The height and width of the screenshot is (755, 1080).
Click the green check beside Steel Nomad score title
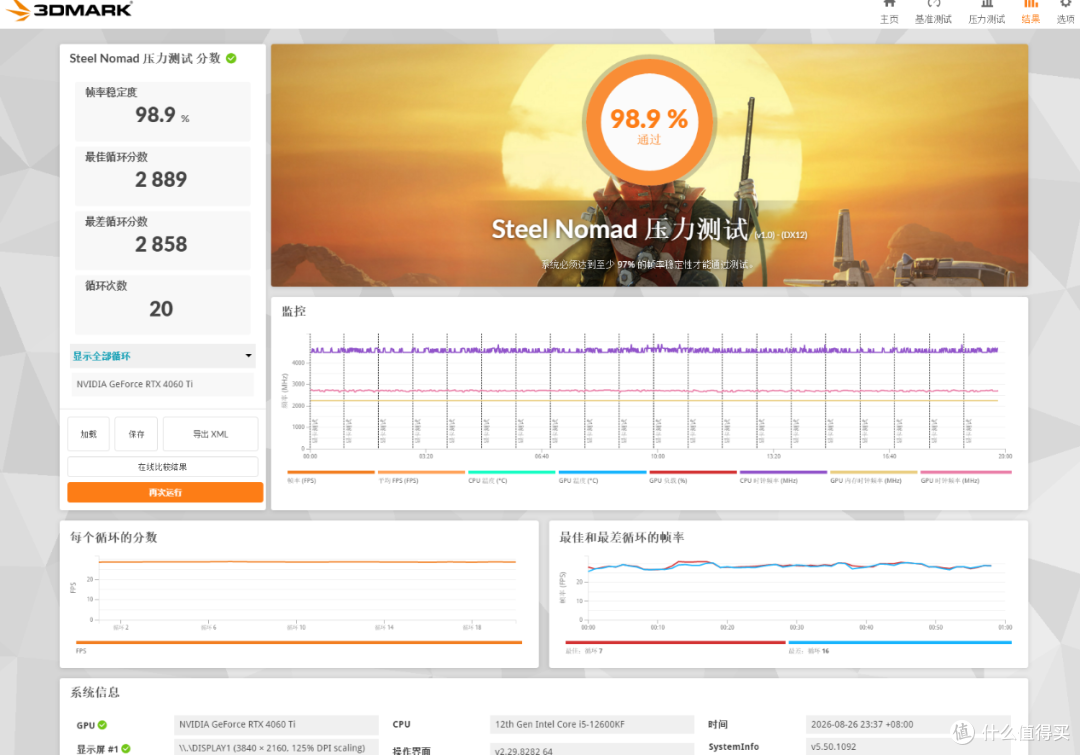231,59
